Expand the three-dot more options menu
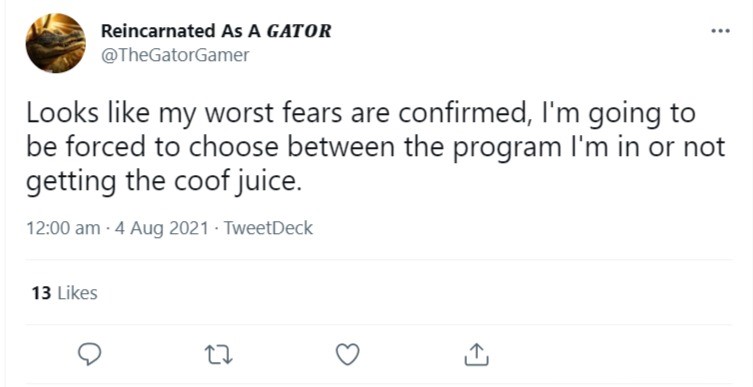The height and width of the screenshot is (387, 753). (x=721, y=31)
